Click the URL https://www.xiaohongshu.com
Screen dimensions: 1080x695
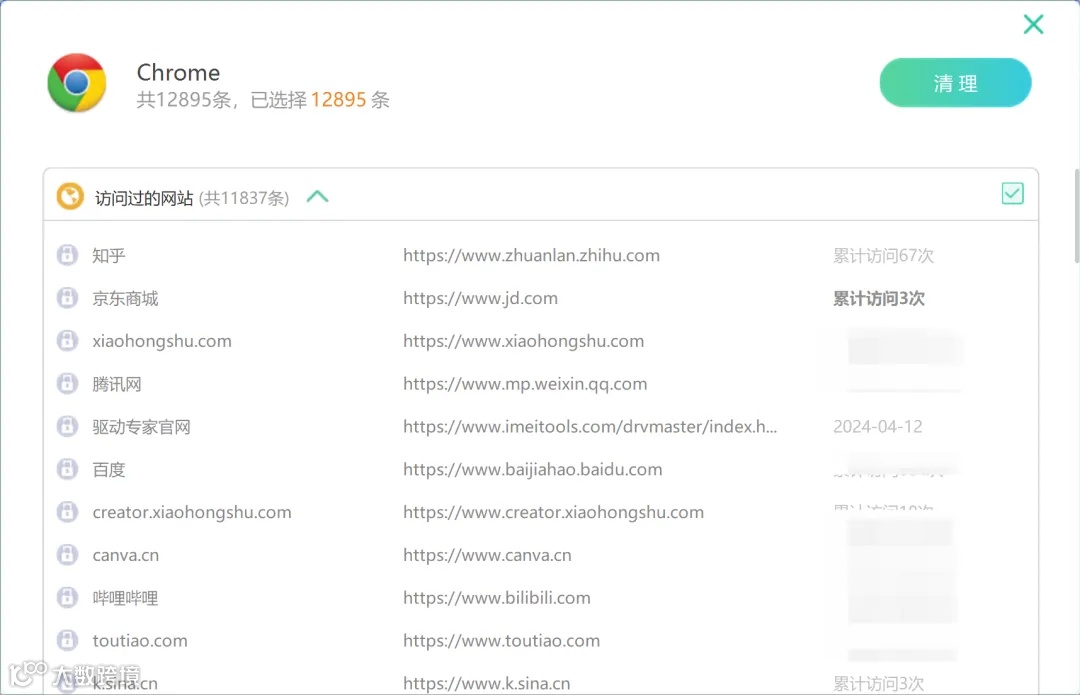[x=523, y=341]
